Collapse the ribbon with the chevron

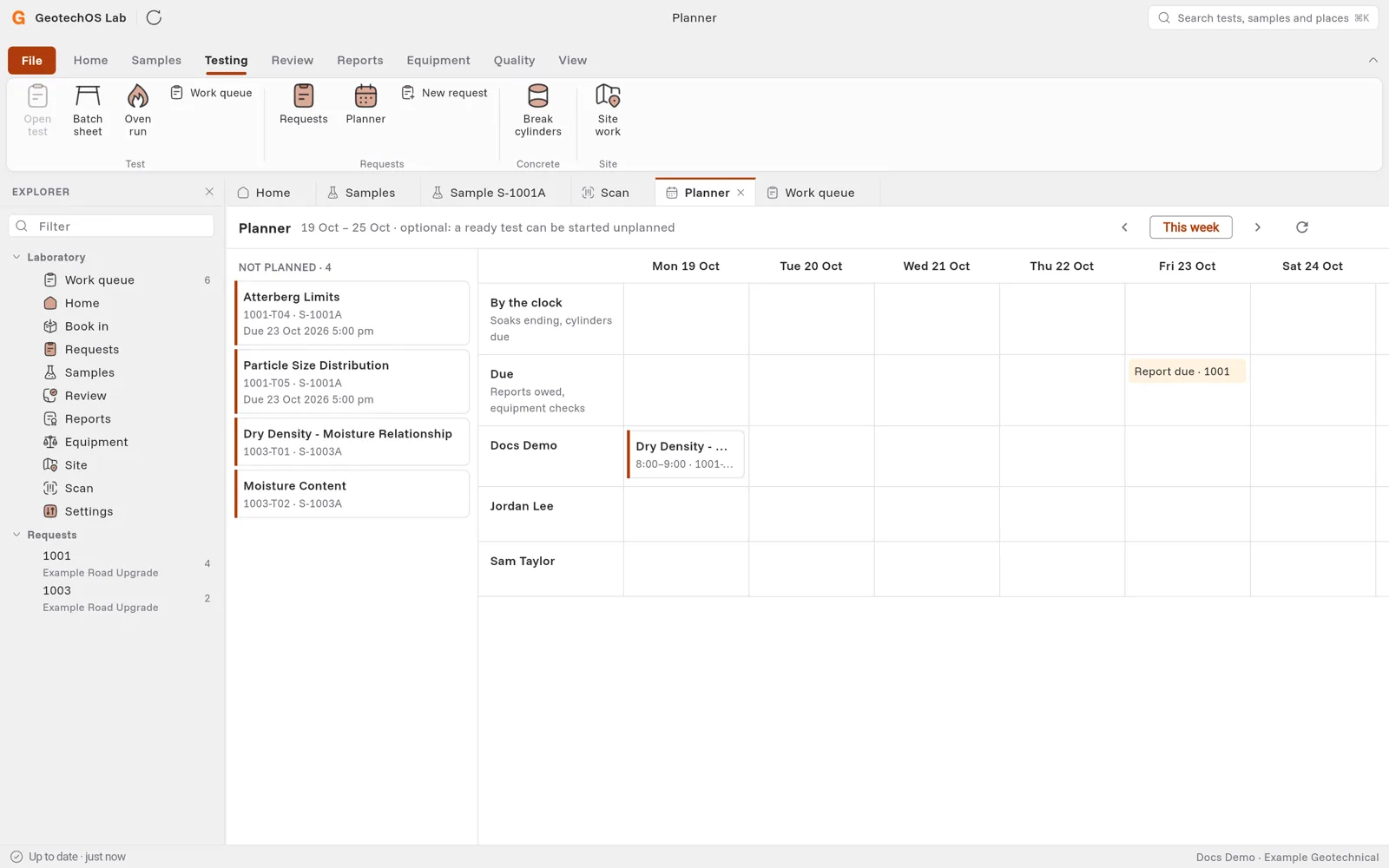pyautogui.click(x=1373, y=60)
